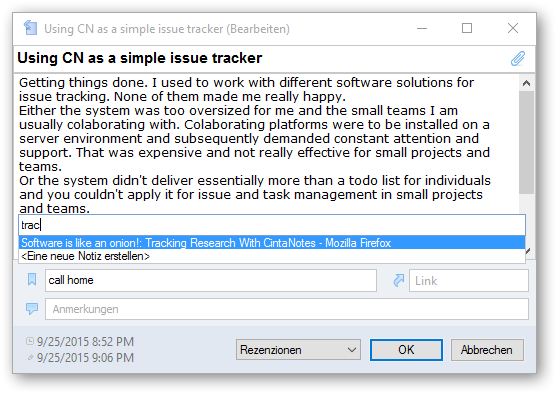Click the created date clock icon

[30, 341]
